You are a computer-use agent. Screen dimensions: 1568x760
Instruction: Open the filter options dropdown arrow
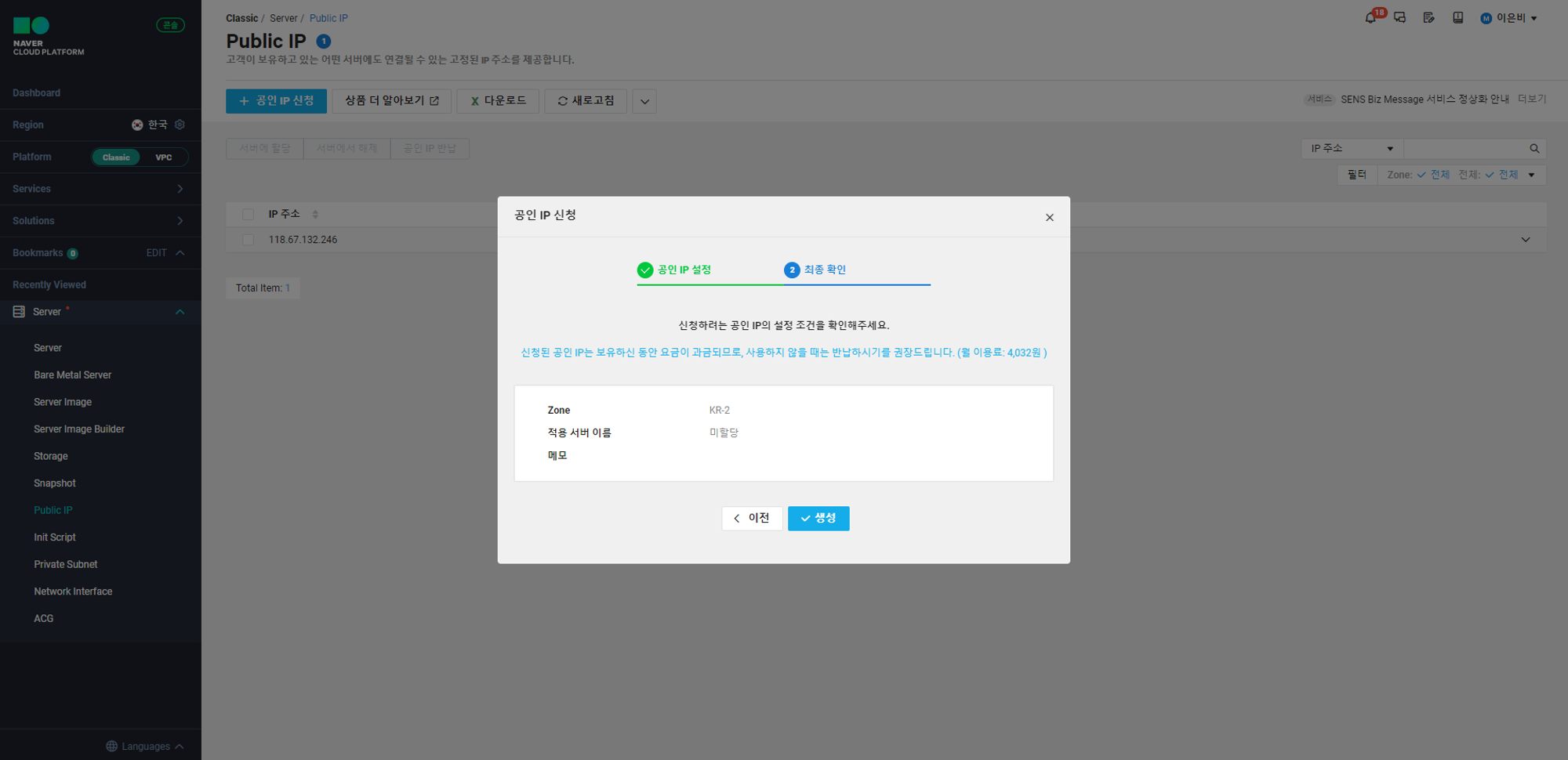(x=1531, y=175)
